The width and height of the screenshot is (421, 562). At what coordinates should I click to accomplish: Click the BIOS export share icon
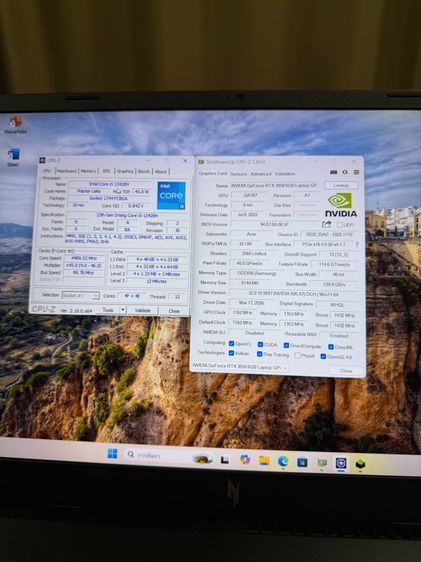[x=326, y=224]
